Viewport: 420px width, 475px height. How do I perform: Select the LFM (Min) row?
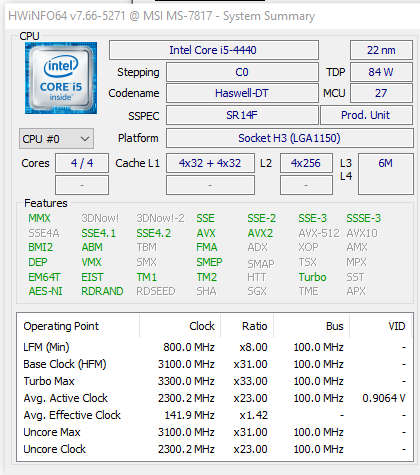click(x=215, y=347)
